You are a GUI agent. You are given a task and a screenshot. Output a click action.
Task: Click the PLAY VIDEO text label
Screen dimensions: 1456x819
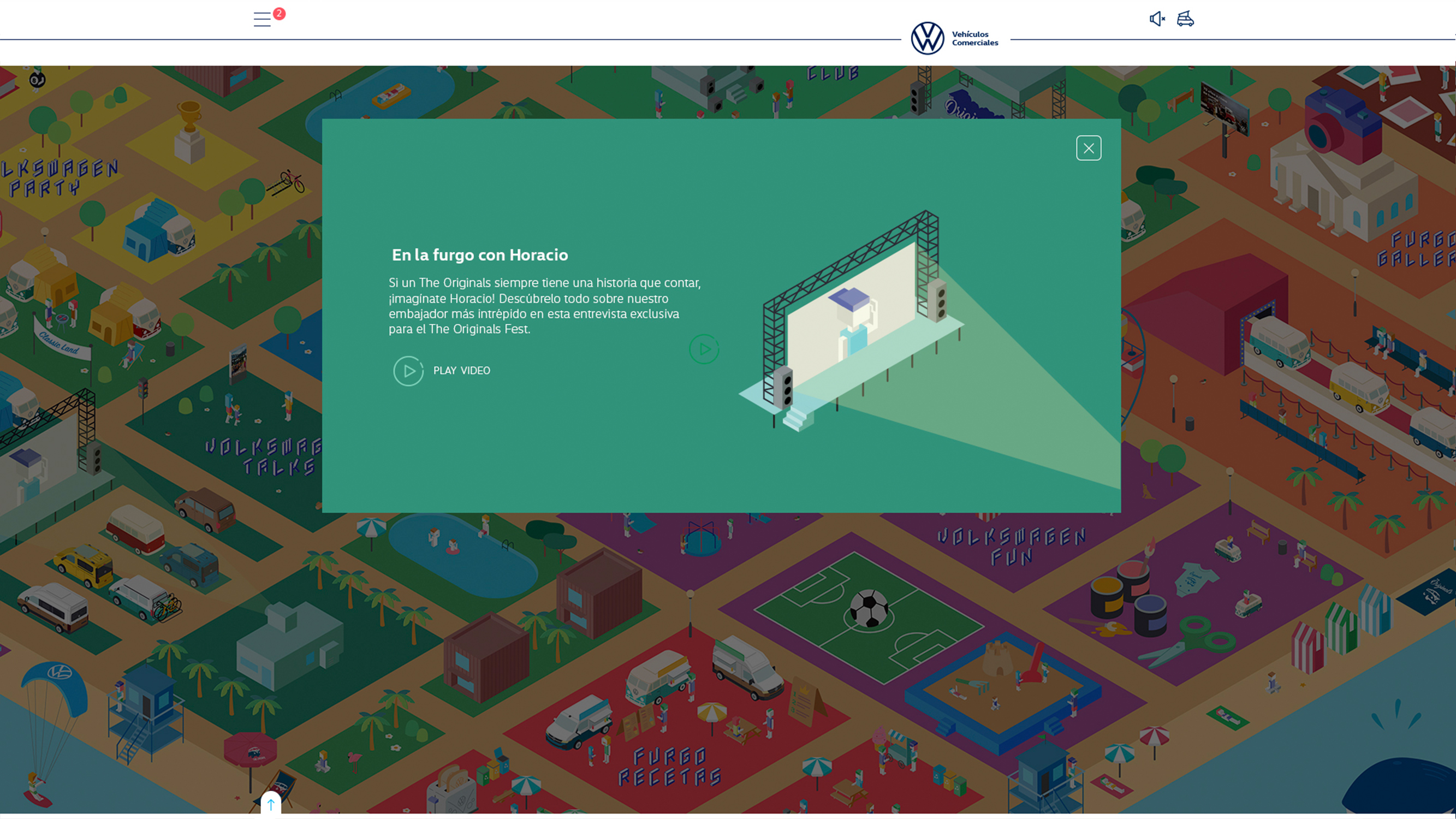[461, 371]
